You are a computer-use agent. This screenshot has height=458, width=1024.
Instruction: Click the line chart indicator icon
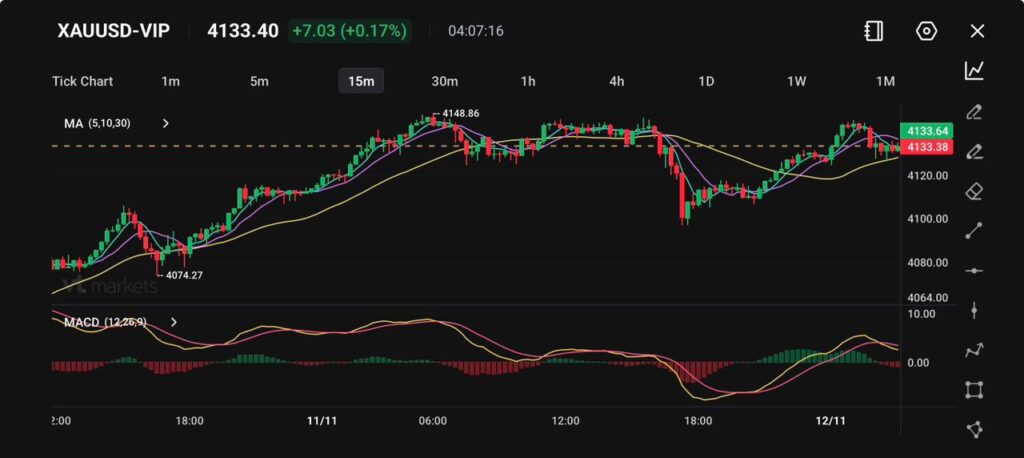974,70
